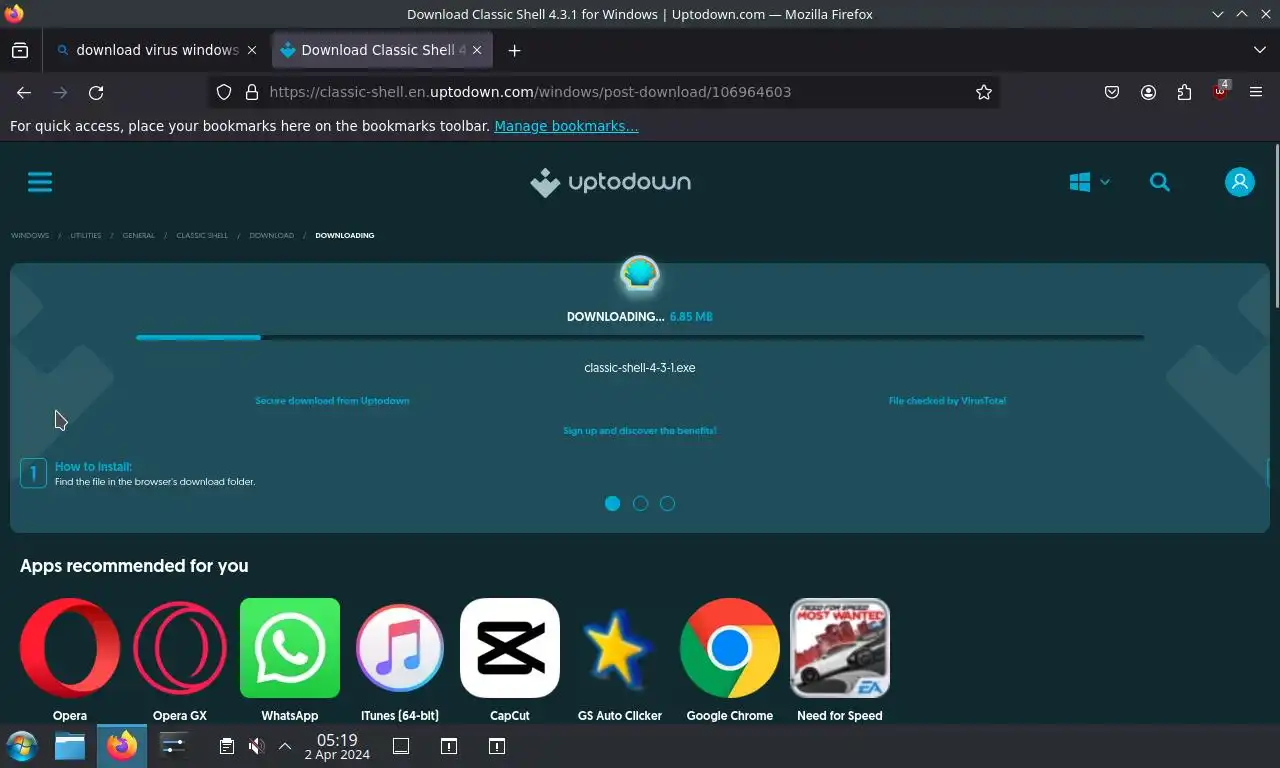Select the third carousel dot

[x=667, y=503]
